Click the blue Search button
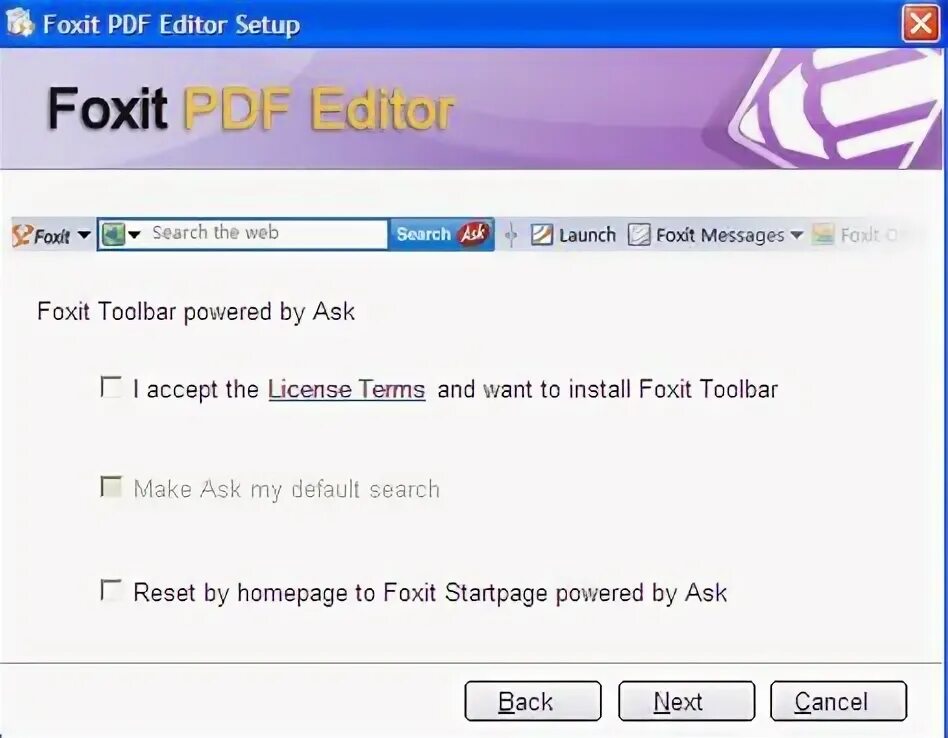948x738 pixels. click(x=423, y=234)
